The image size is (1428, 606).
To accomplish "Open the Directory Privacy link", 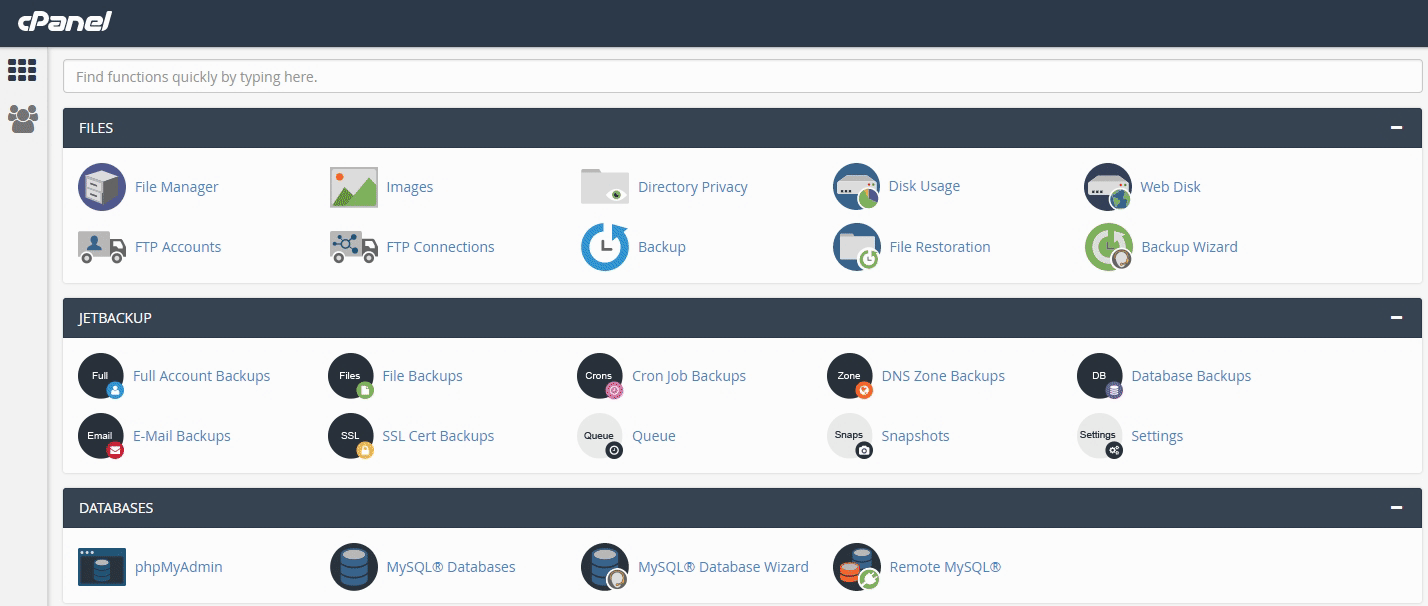I will tap(693, 187).
